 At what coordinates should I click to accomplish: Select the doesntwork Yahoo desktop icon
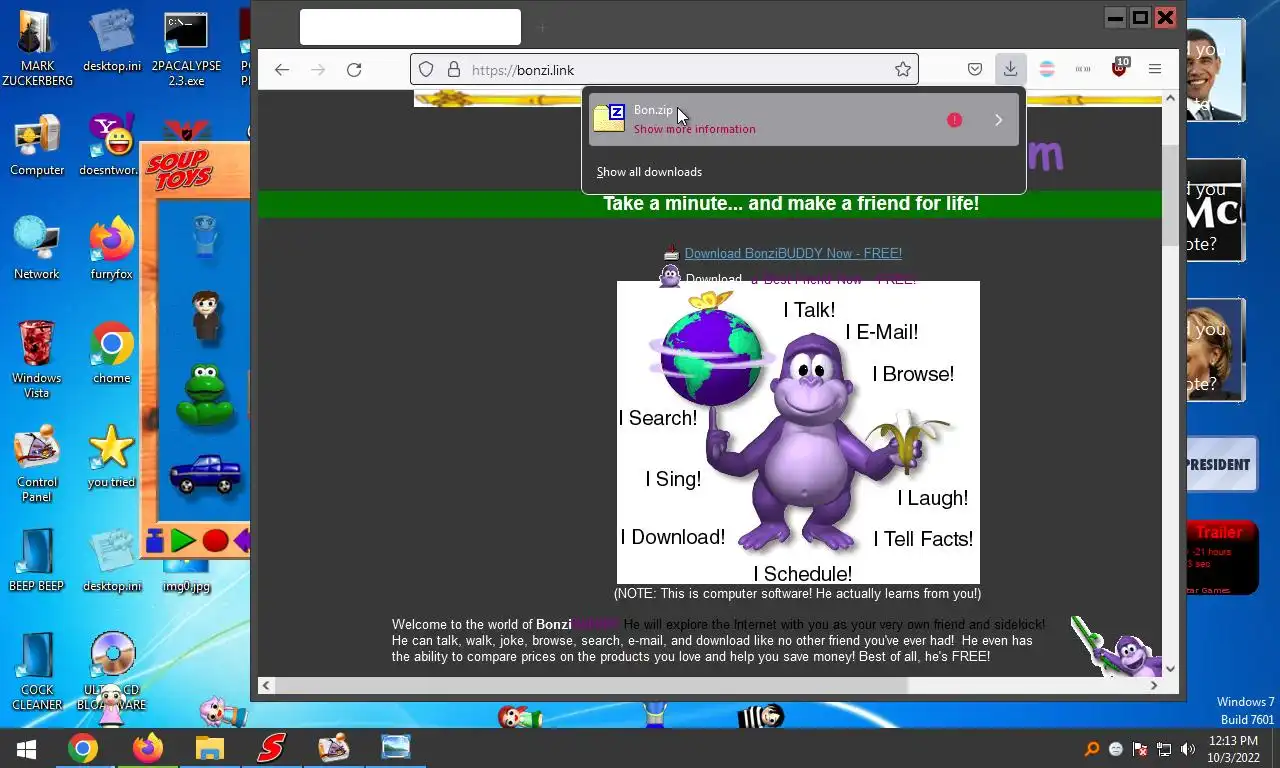tap(111, 146)
